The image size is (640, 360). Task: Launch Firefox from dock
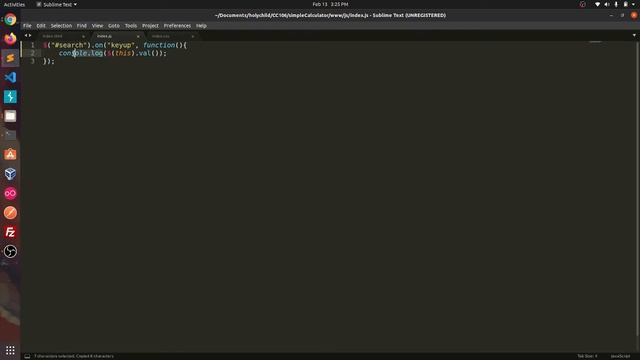(10, 38)
